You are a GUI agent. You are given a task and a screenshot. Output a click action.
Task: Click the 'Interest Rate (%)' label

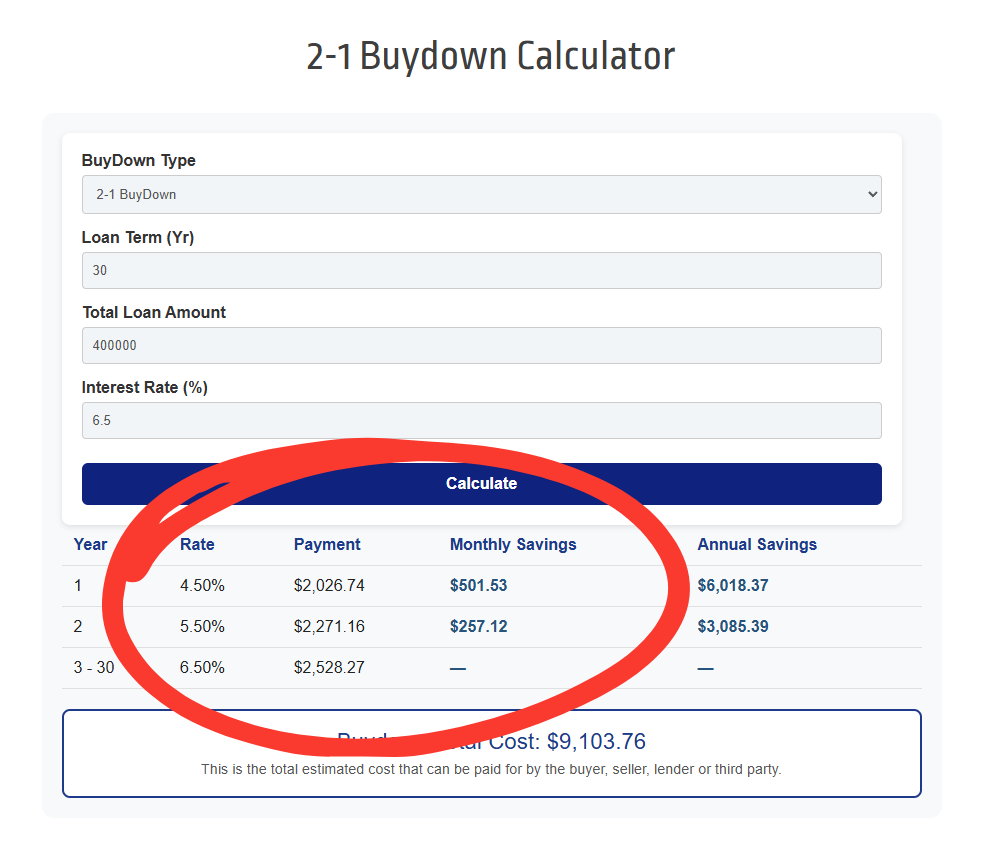pos(145,387)
